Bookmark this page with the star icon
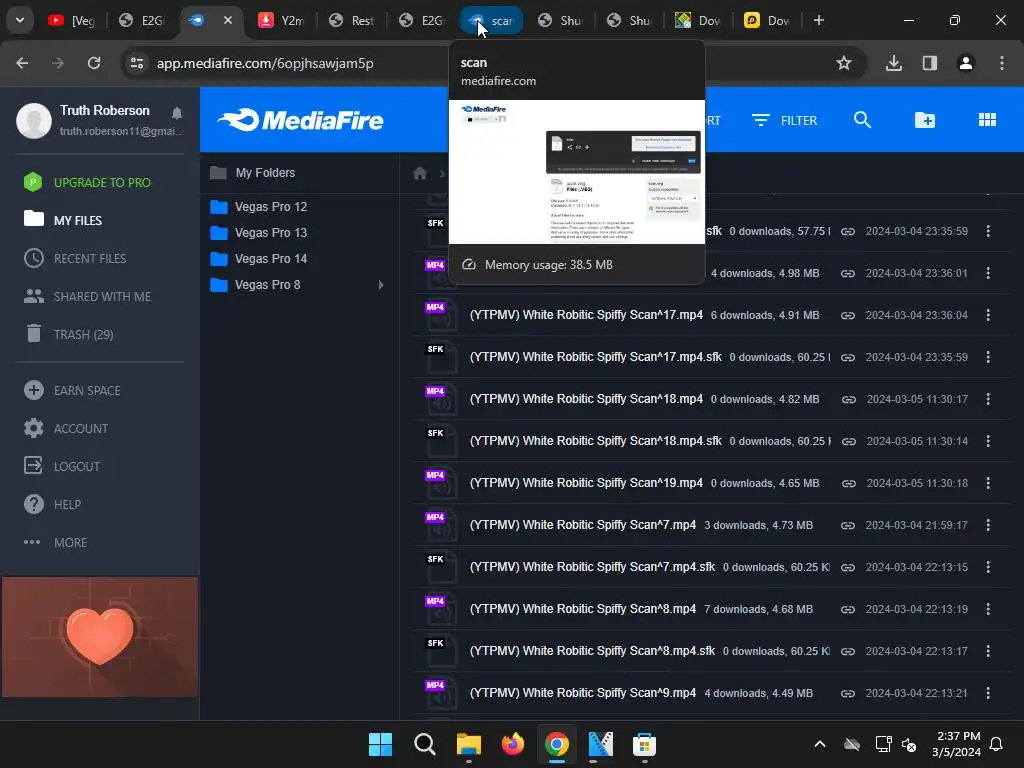1024x768 pixels. [844, 63]
